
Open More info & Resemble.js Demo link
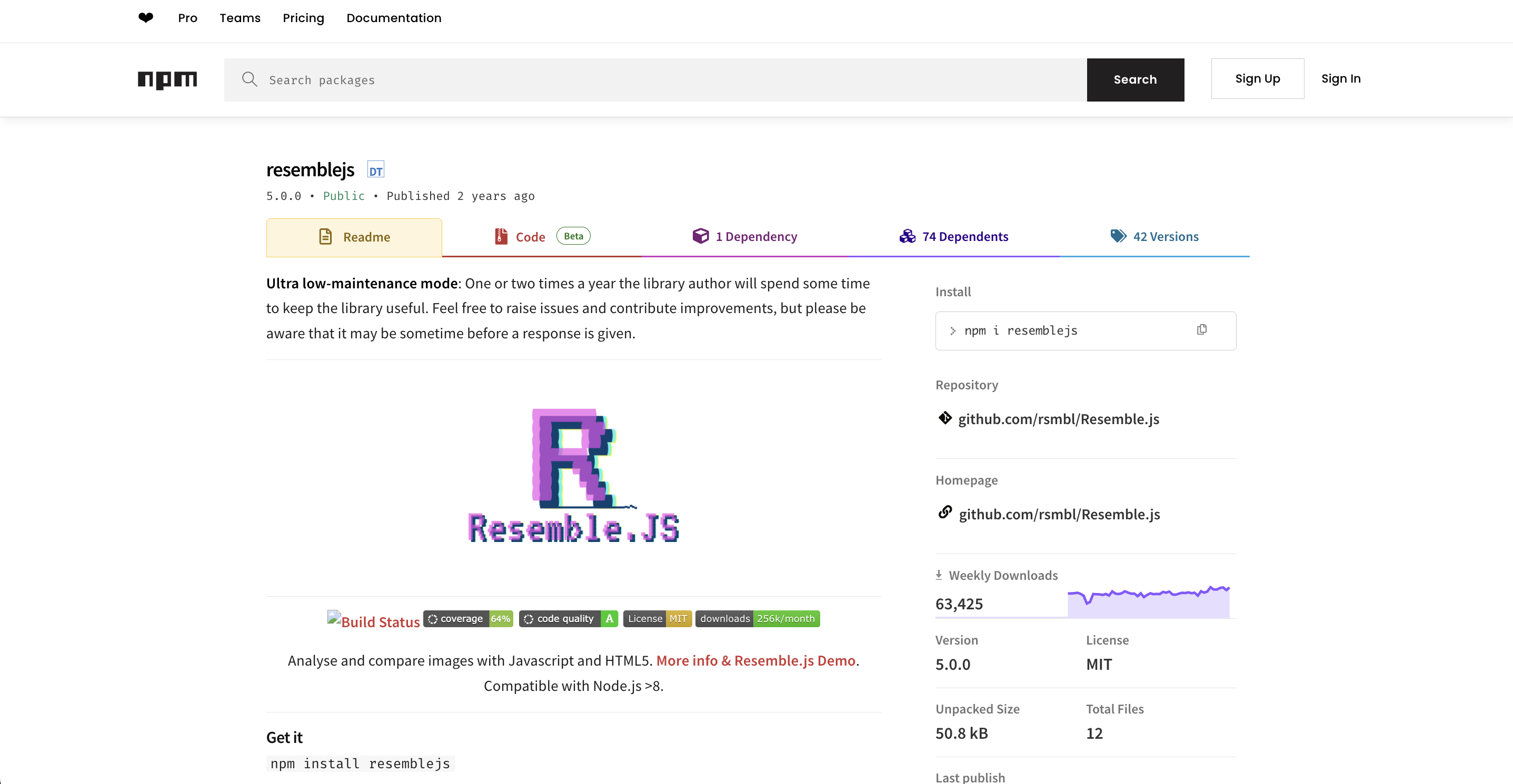[x=755, y=661]
